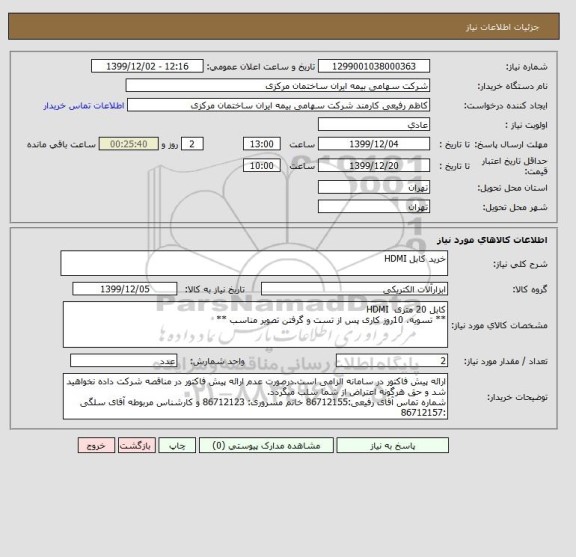Image resolution: width=576 pixels, height=557 pixels.
Task: Click the نام دستگاه خریدار label
Action: [512, 86]
